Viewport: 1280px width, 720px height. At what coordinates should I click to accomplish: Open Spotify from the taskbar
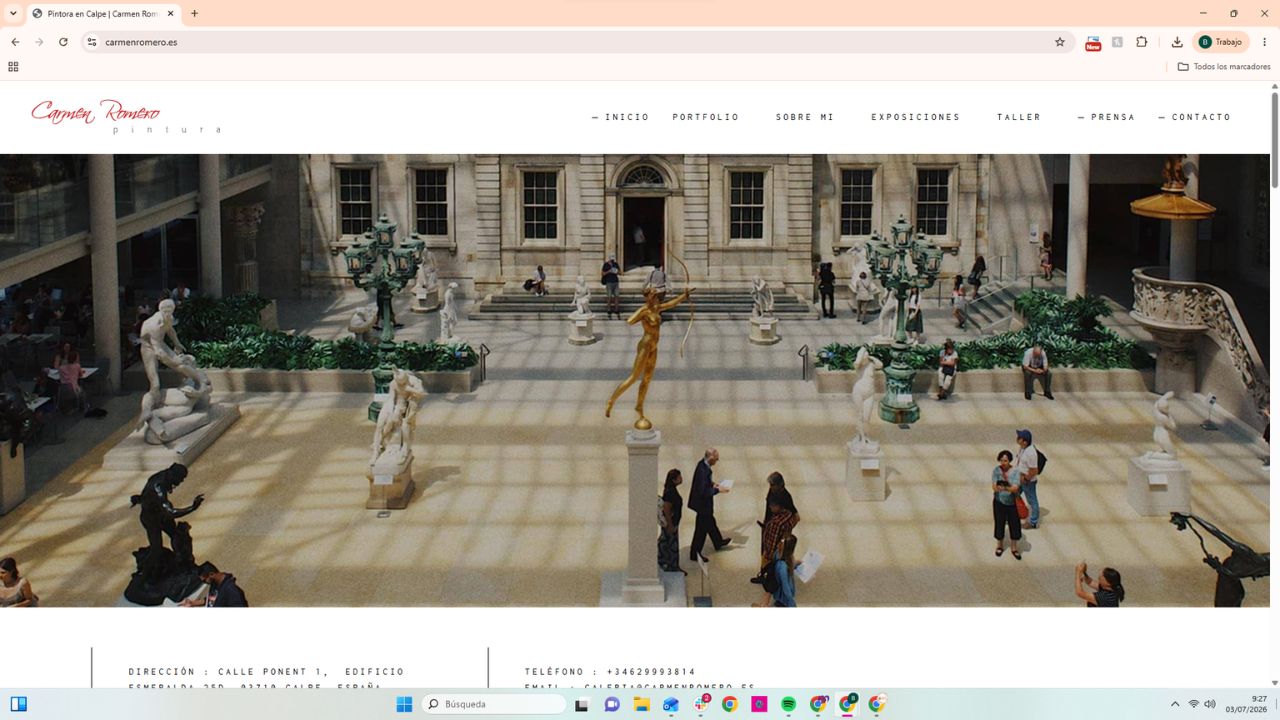pos(788,704)
